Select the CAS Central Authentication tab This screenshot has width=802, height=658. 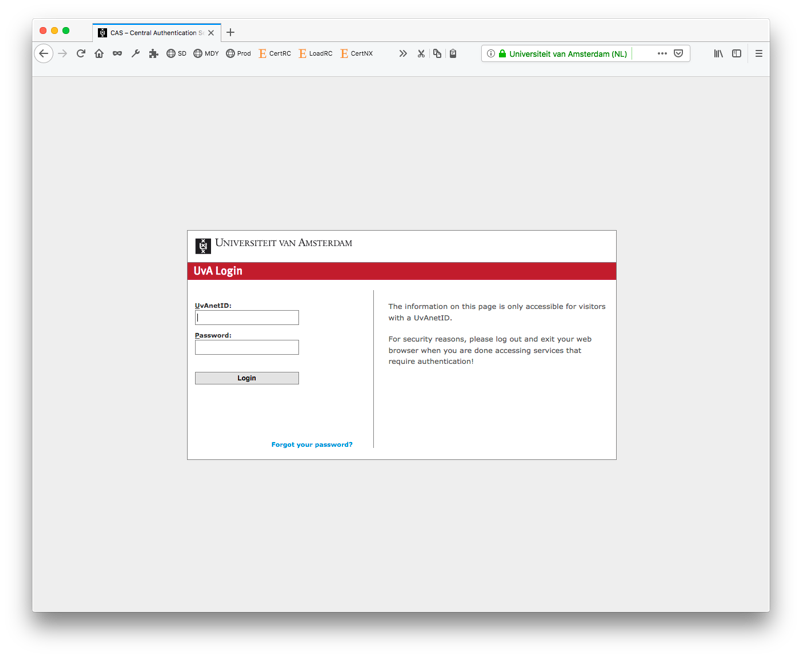point(157,32)
